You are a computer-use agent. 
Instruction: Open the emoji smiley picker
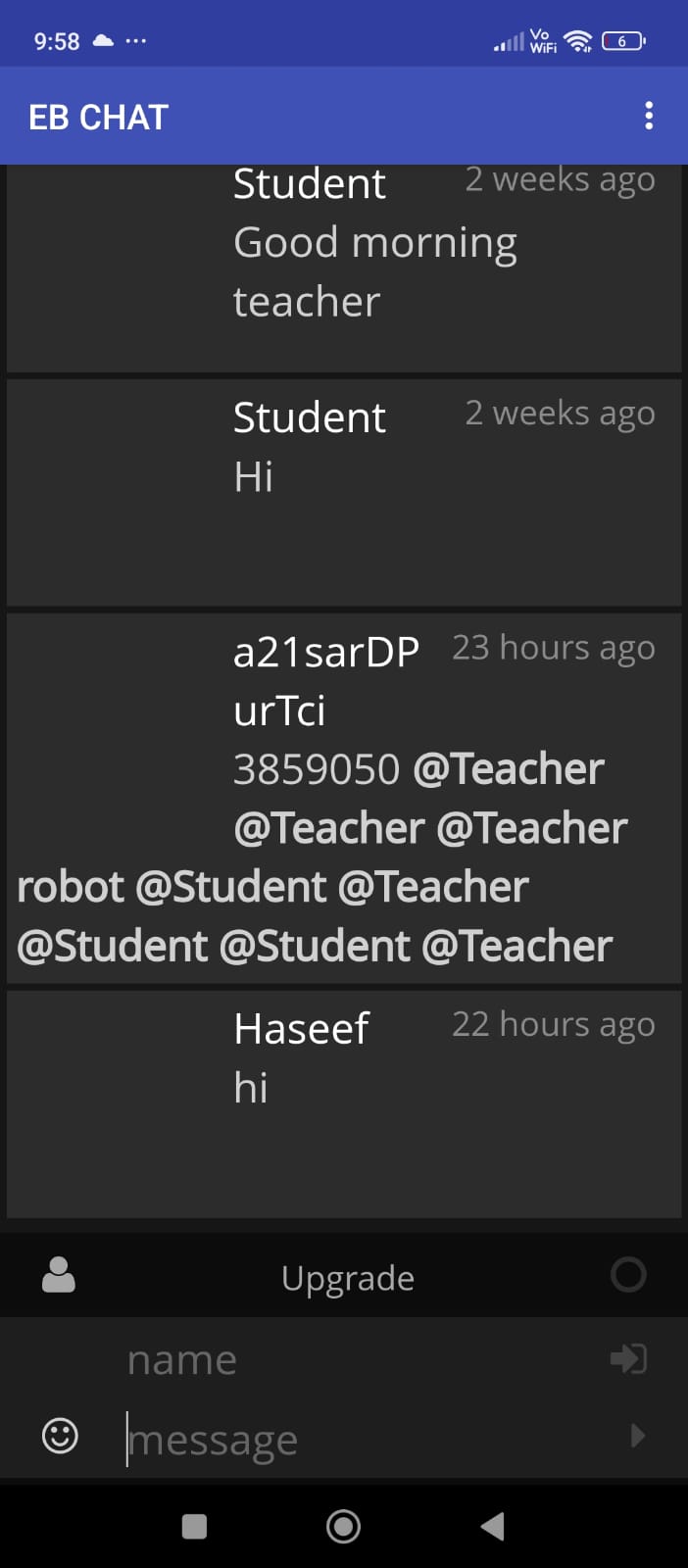coord(60,1436)
